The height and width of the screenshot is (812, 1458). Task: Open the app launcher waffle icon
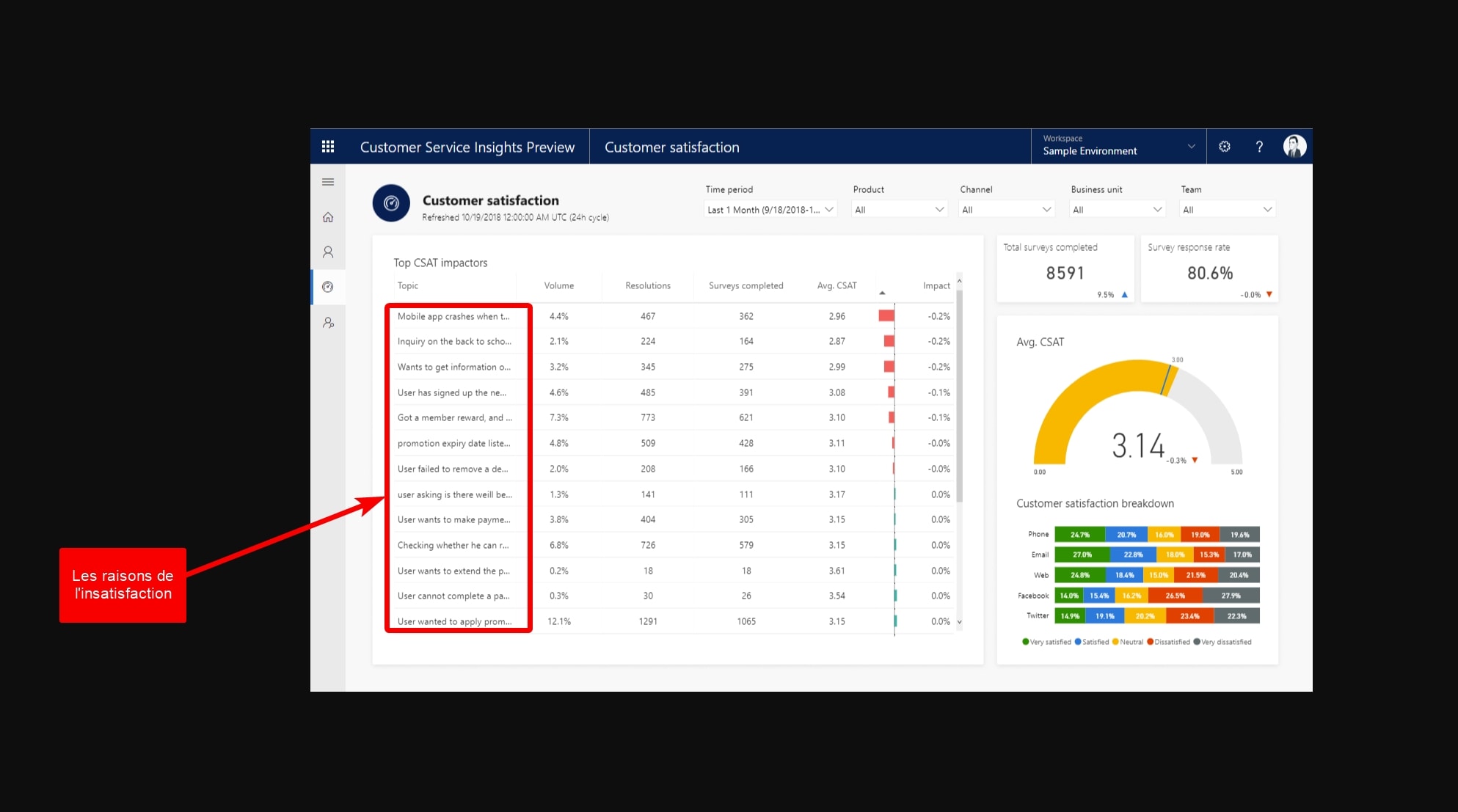pyautogui.click(x=328, y=147)
